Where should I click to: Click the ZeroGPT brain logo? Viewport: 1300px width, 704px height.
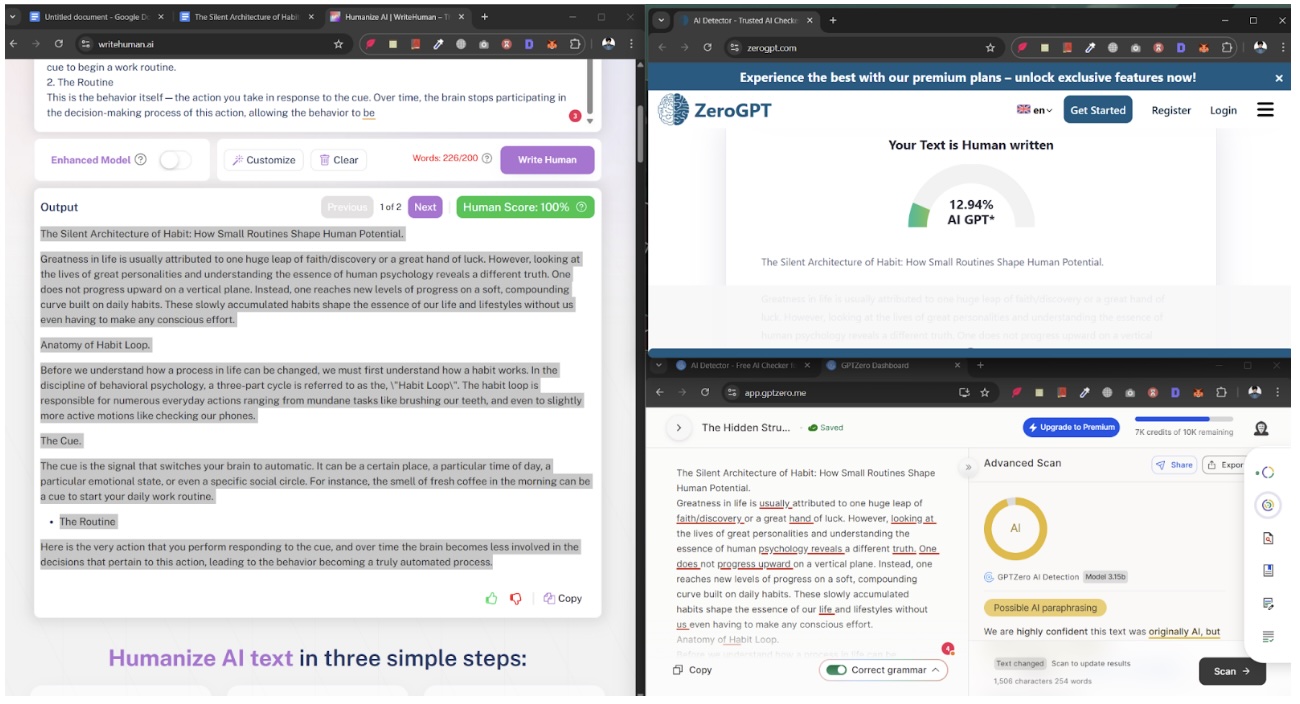[x=673, y=110]
